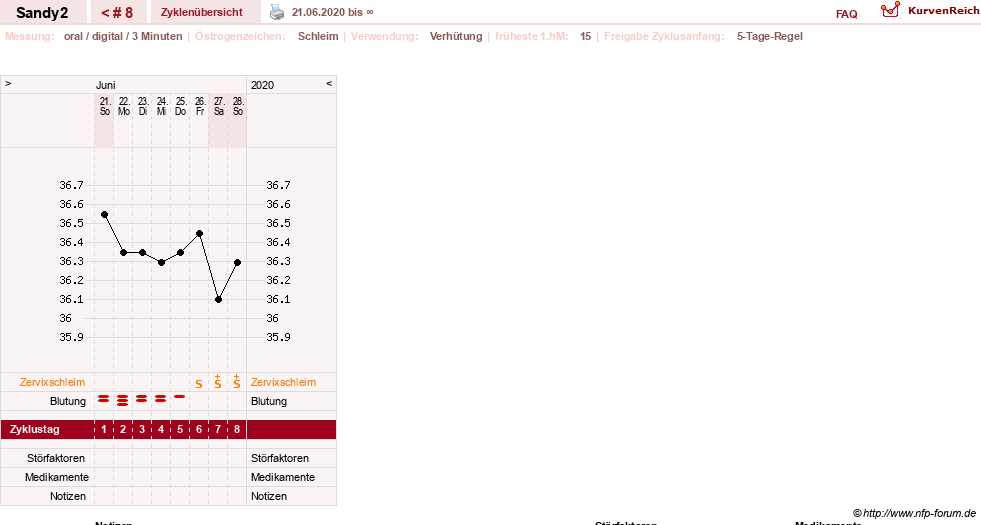Click the Verhütung setting value
The image size is (981, 525).
[x=456, y=36]
